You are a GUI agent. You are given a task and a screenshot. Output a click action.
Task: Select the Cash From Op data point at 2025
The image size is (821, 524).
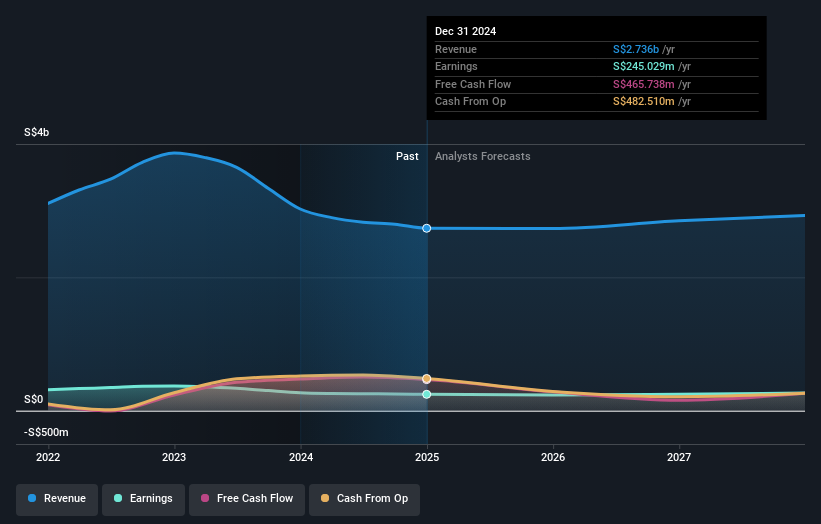[x=427, y=378]
